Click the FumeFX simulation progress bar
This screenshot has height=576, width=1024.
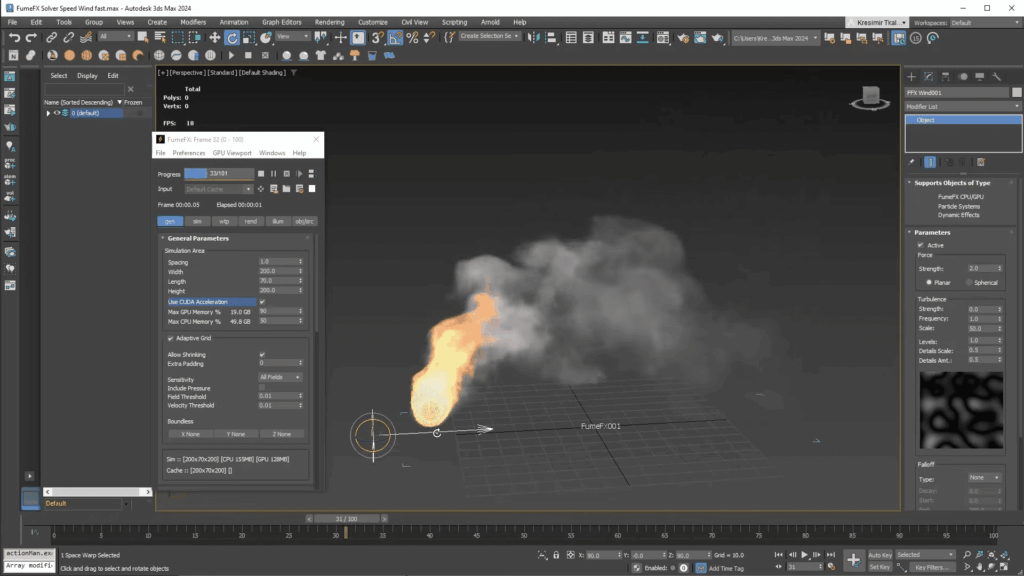[x=218, y=174]
